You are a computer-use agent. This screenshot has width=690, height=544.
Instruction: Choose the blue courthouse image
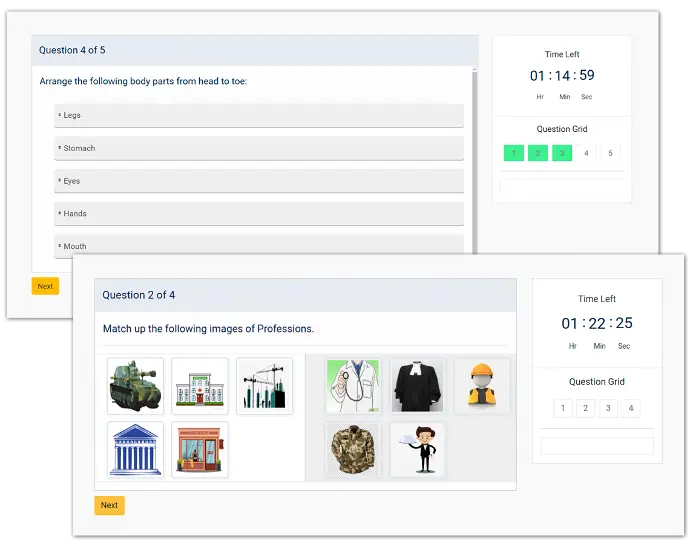click(x=135, y=449)
